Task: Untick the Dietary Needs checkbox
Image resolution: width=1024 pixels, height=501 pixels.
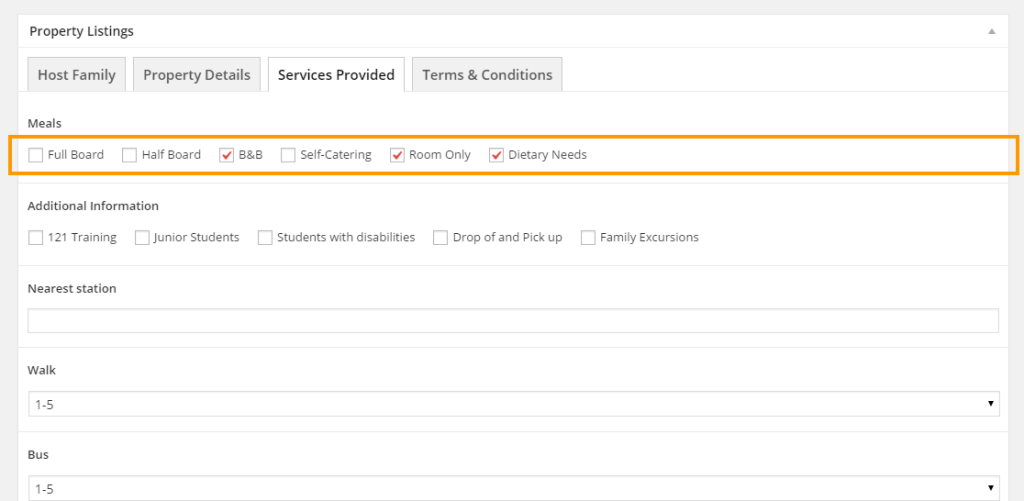Action: coord(496,155)
